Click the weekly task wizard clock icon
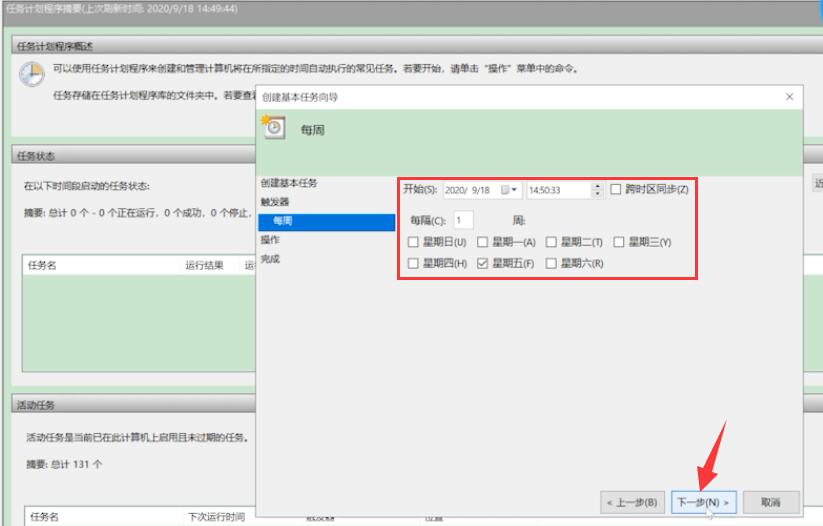Viewport: 823px width, 526px height. point(273,127)
